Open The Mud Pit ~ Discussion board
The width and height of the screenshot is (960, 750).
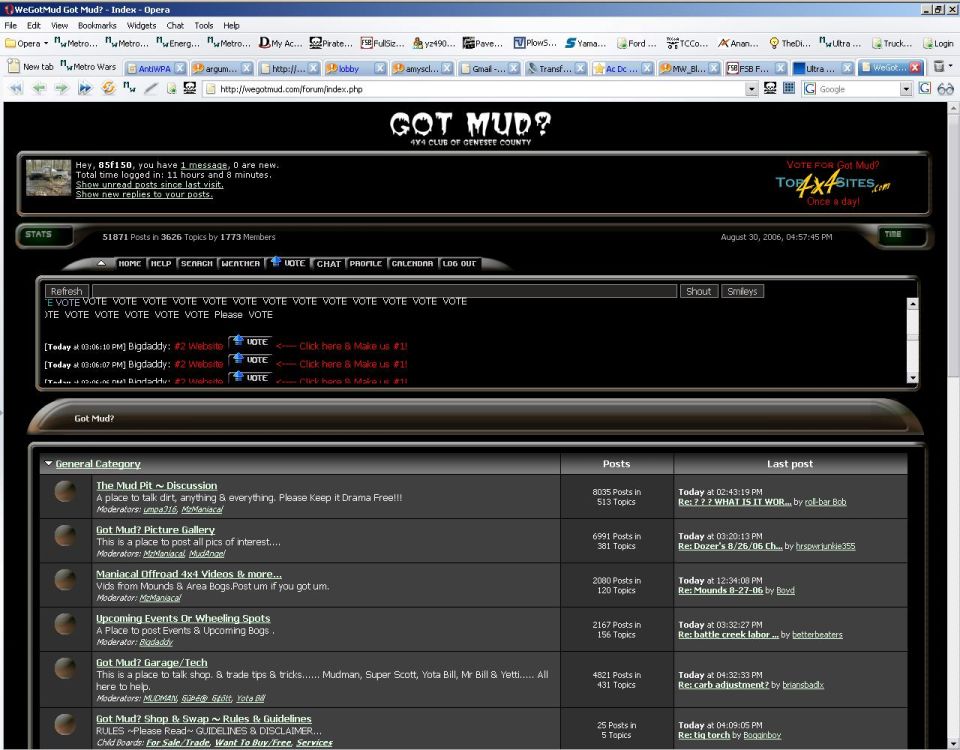(157, 486)
